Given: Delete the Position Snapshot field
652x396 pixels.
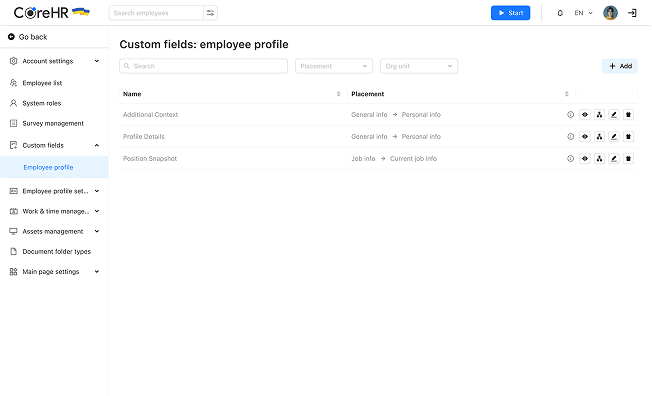Looking at the screenshot, I should (x=628, y=158).
